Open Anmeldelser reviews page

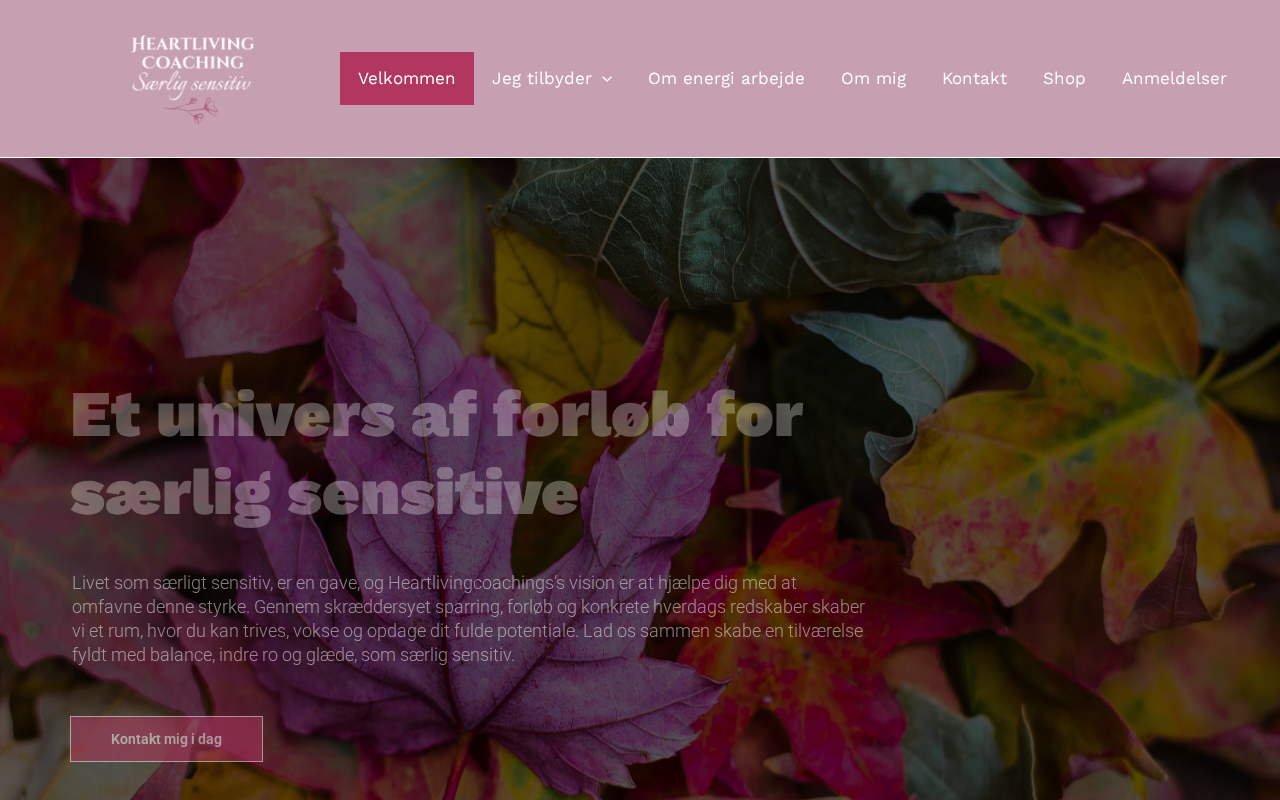[1174, 78]
